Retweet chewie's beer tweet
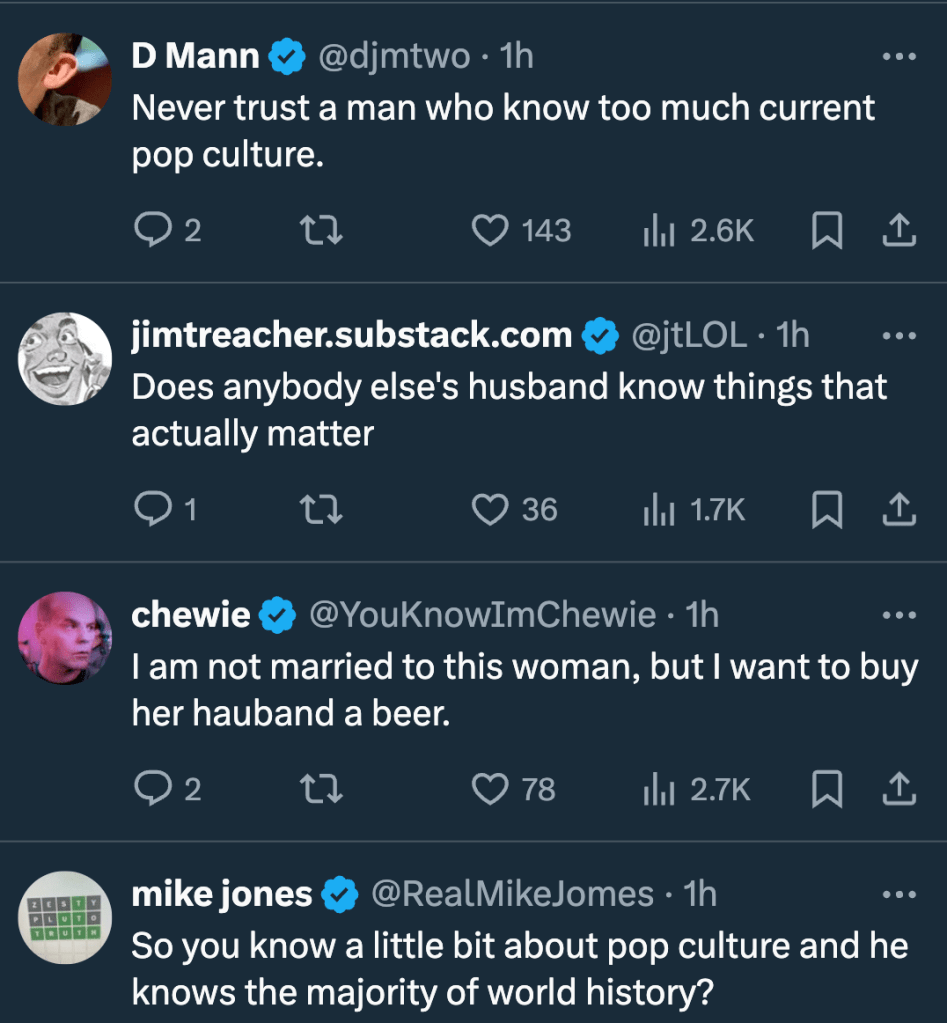This screenshot has width=947, height=1023. point(323,789)
